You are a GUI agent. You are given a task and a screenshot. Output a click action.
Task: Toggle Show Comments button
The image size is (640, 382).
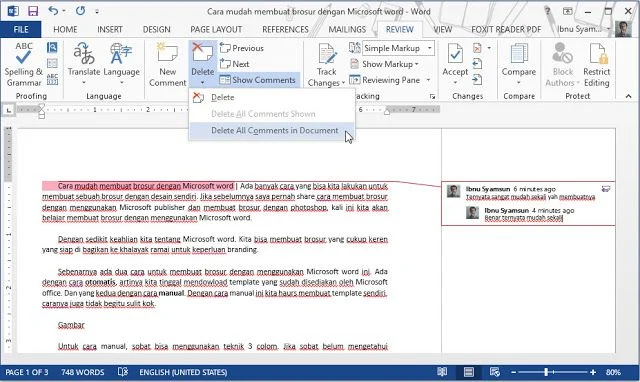(x=258, y=80)
